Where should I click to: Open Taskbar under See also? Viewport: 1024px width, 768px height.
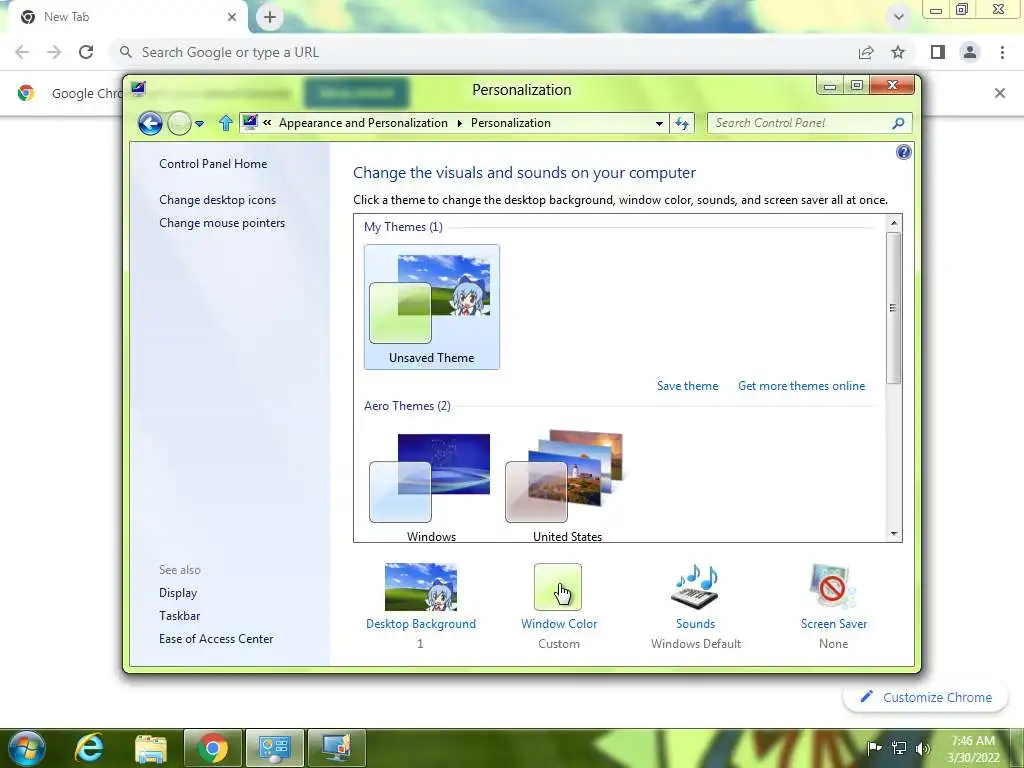[x=180, y=616]
